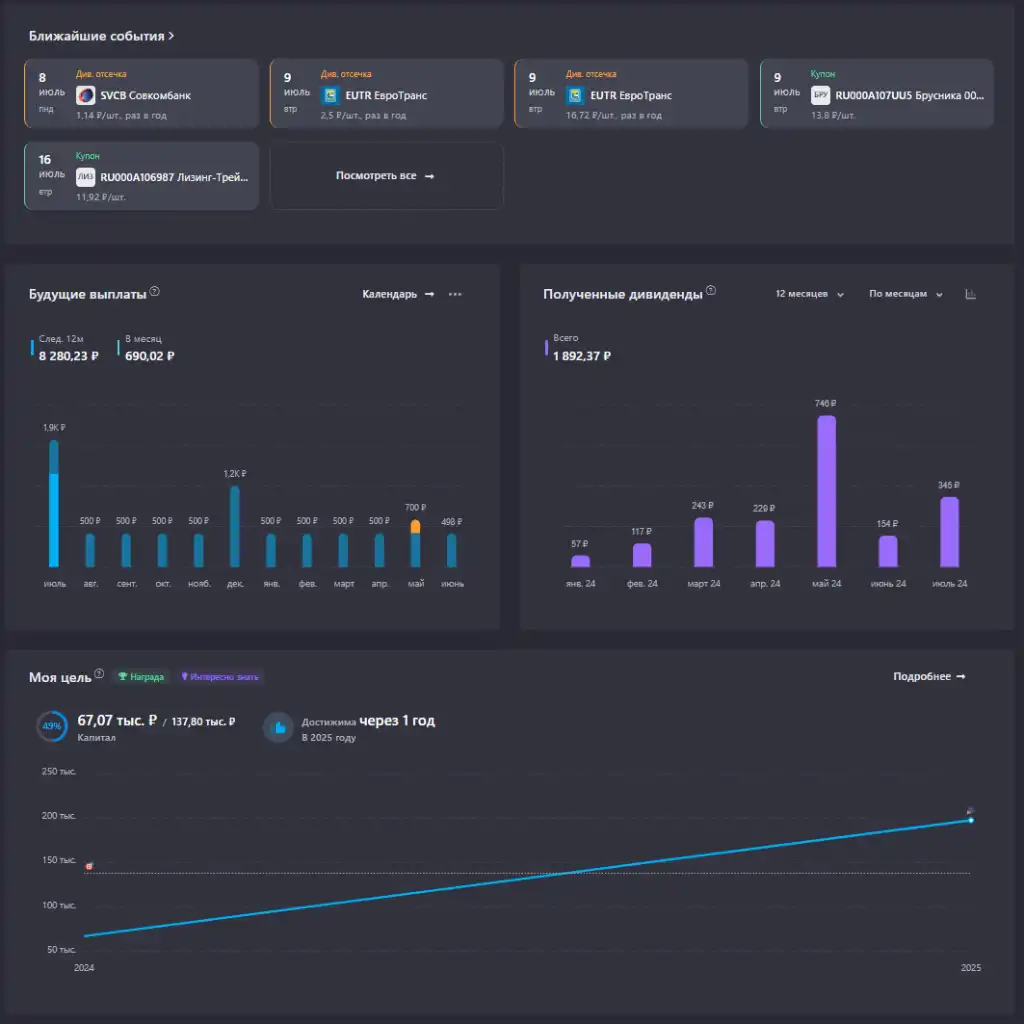Click the Брусника bond logo icon

click(820, 96)
